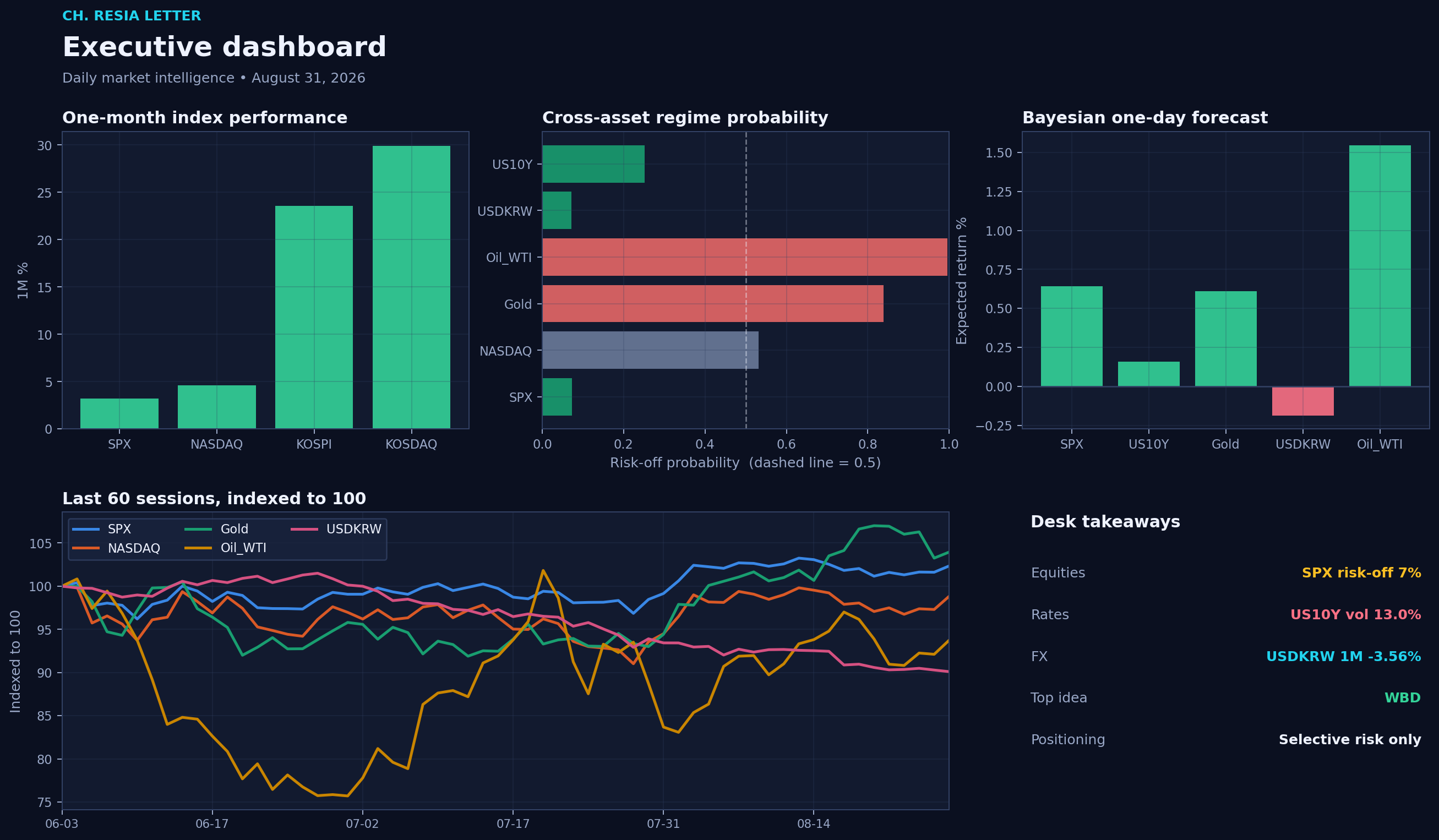Click the green Gold legend swatch
The height and width of the screenshot is (840, 1439).
[x=198, y=530]
